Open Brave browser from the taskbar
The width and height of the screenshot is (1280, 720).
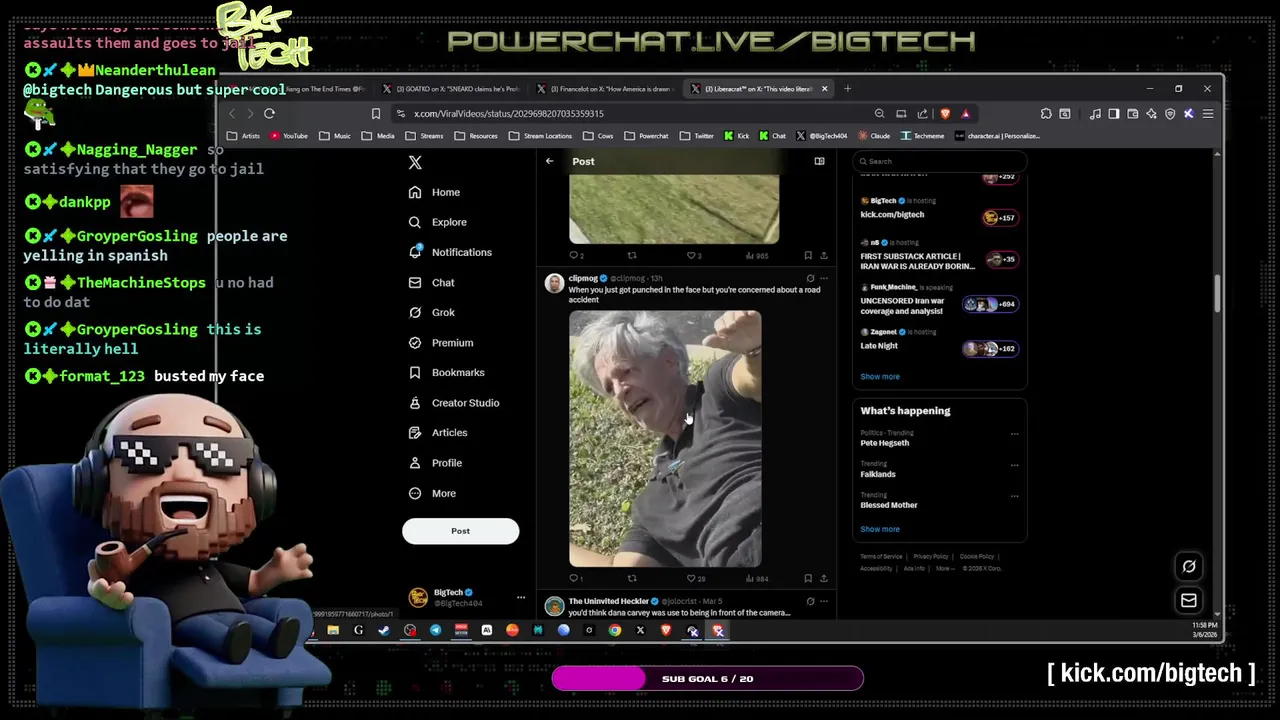point(666,630)
